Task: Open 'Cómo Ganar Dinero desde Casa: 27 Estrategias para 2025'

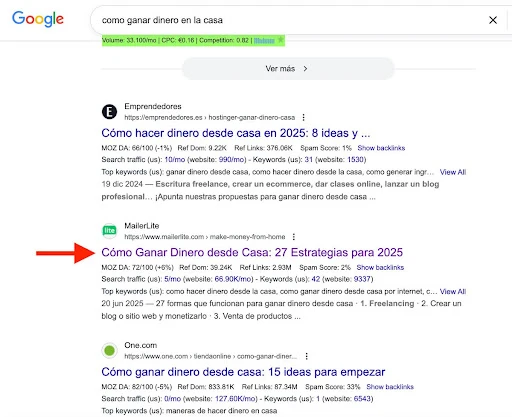Action: tap(252, 252)
